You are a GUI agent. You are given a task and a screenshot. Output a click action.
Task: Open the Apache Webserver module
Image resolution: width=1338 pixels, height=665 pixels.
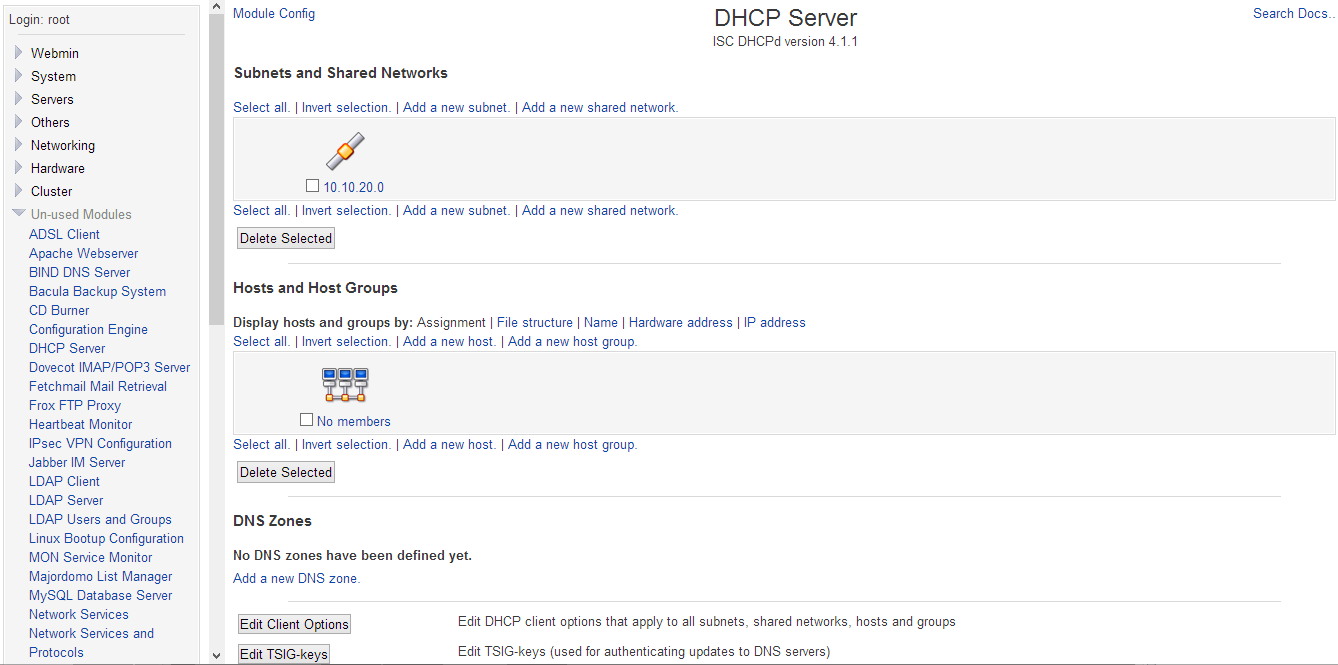pyautogui.click(x=83, y=253)
